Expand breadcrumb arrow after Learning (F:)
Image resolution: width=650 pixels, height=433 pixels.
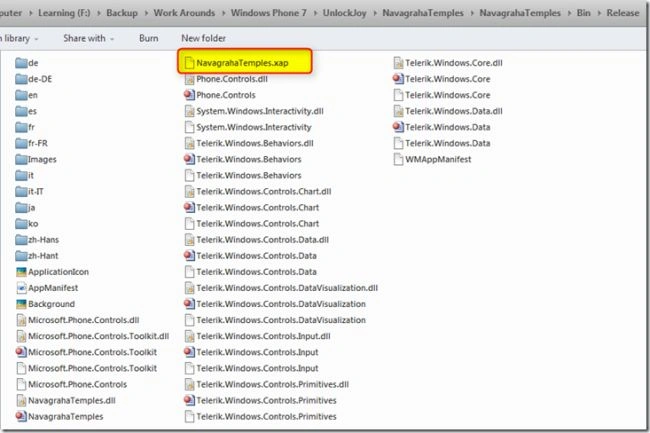(x=99, y=13)
